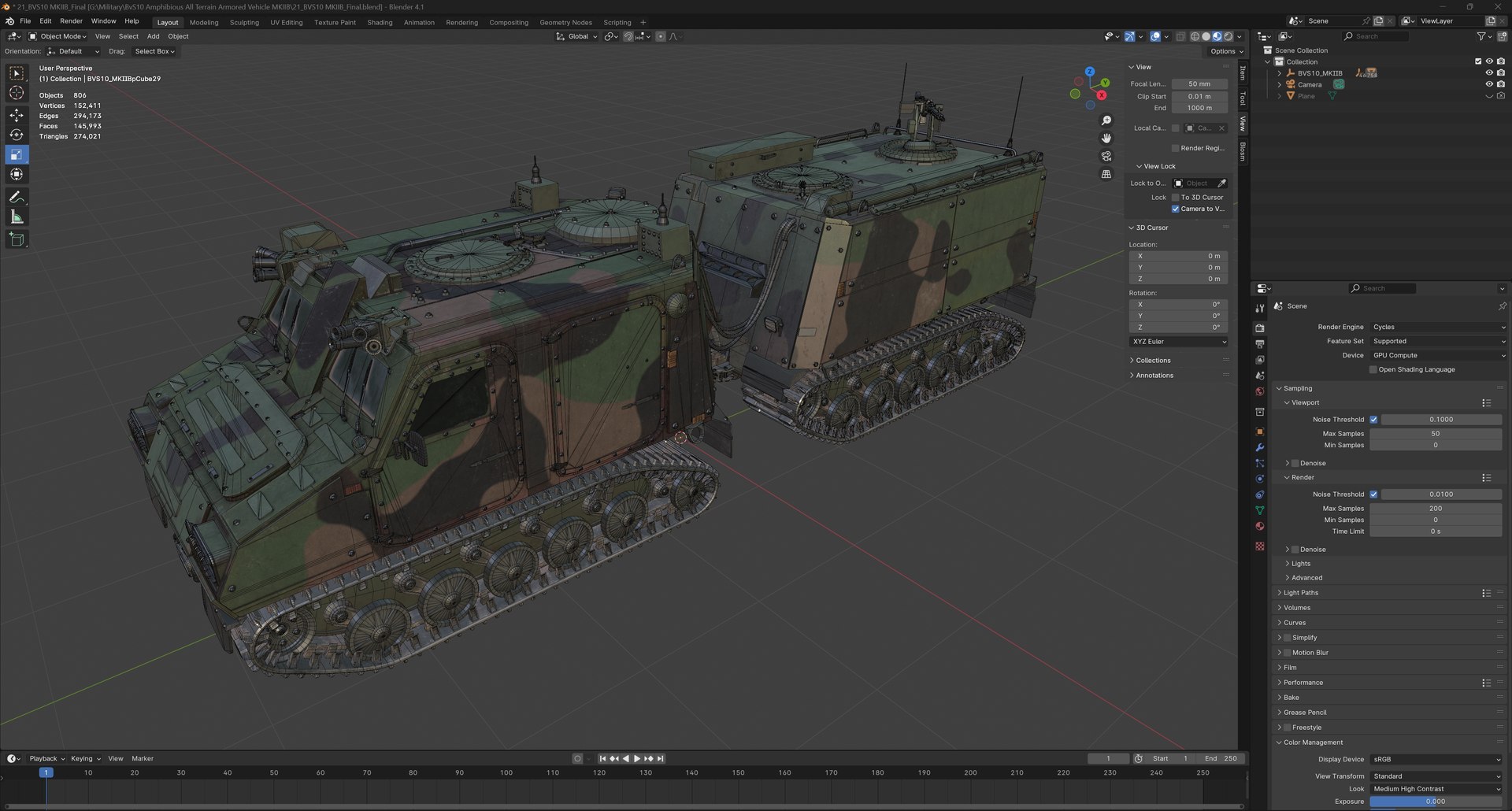Image resolution: width=1512 pixels, height=811 pixels.
Task: Select the Cursor tool in the left toolbar
Action: pyautogui.click(x=17, y=93)
